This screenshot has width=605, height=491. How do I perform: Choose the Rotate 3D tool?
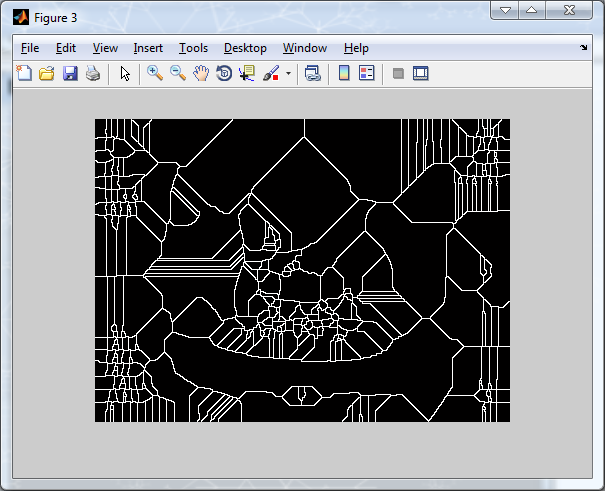[x=224, y=73]
